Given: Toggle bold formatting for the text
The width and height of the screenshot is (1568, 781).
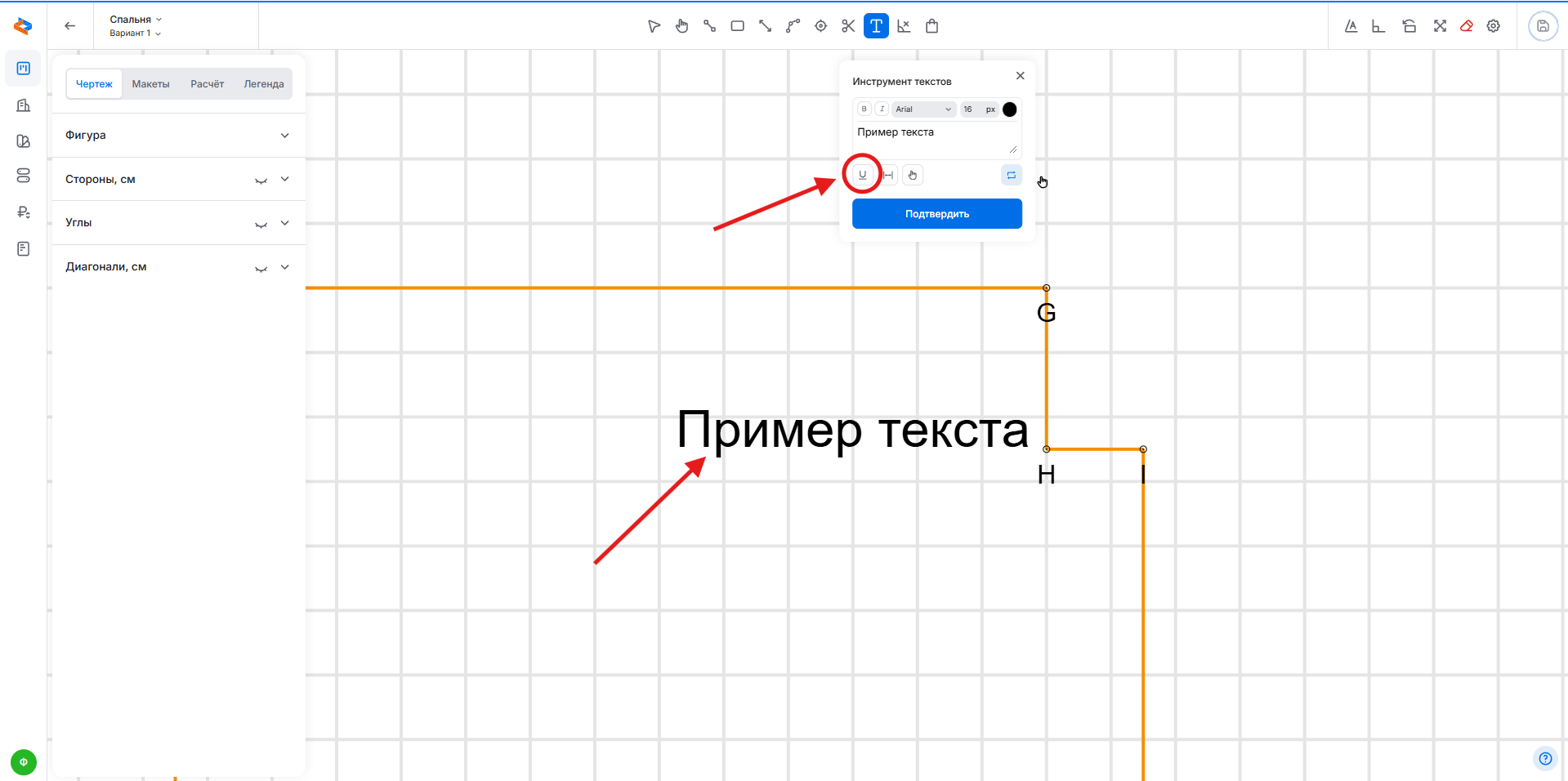Looking at the screenshot, I should coord(864,109).
